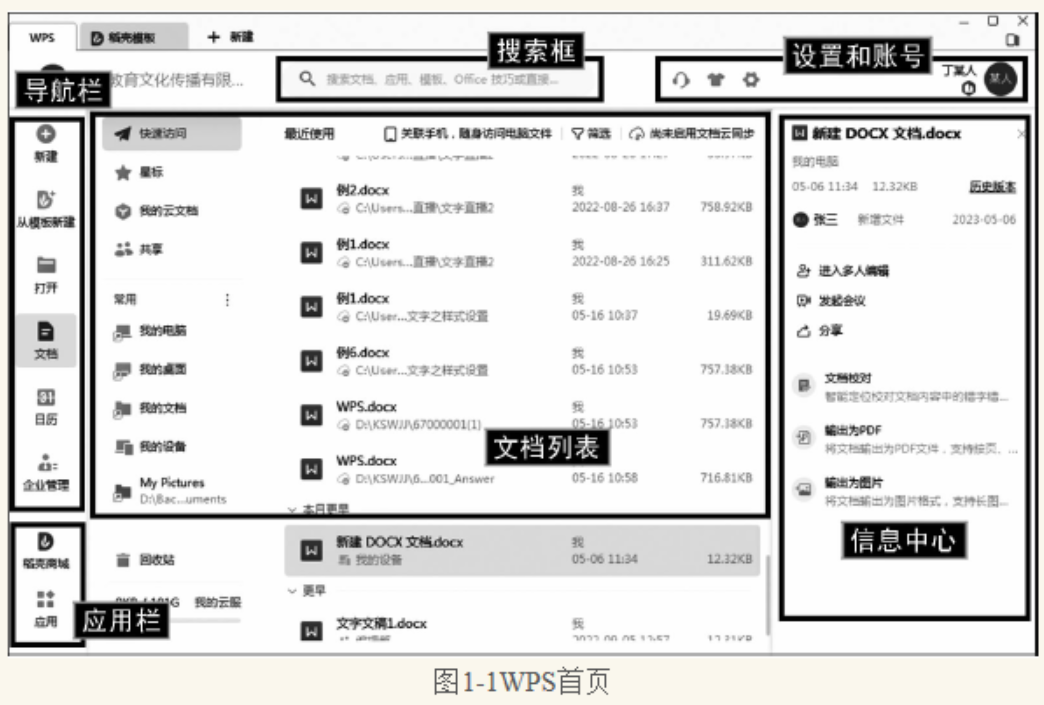This screenshot has height=705, width=1044.
Task: Click the shirt skin icon
Action: 716,80
